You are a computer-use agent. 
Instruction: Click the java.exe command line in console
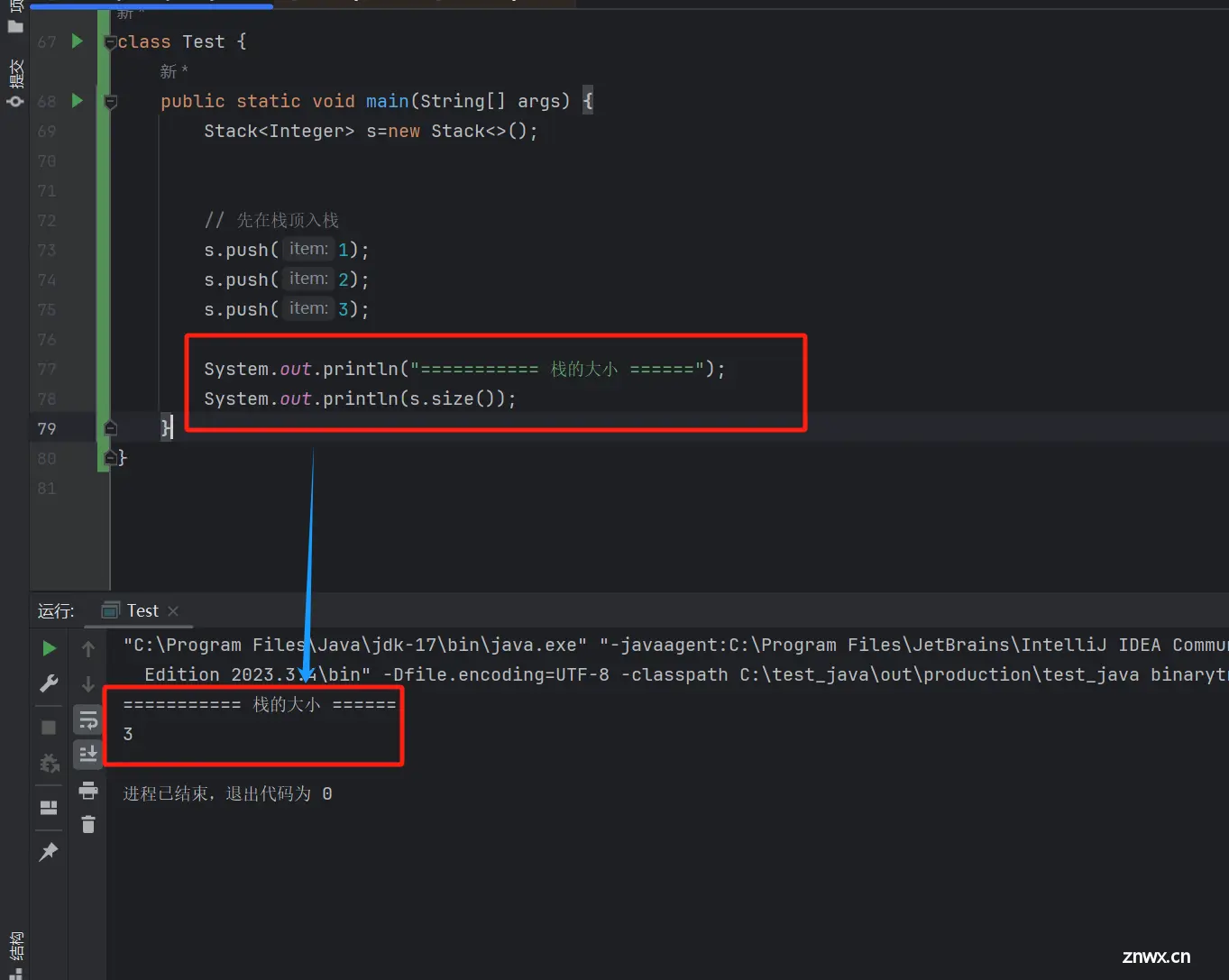coord(355,645)
